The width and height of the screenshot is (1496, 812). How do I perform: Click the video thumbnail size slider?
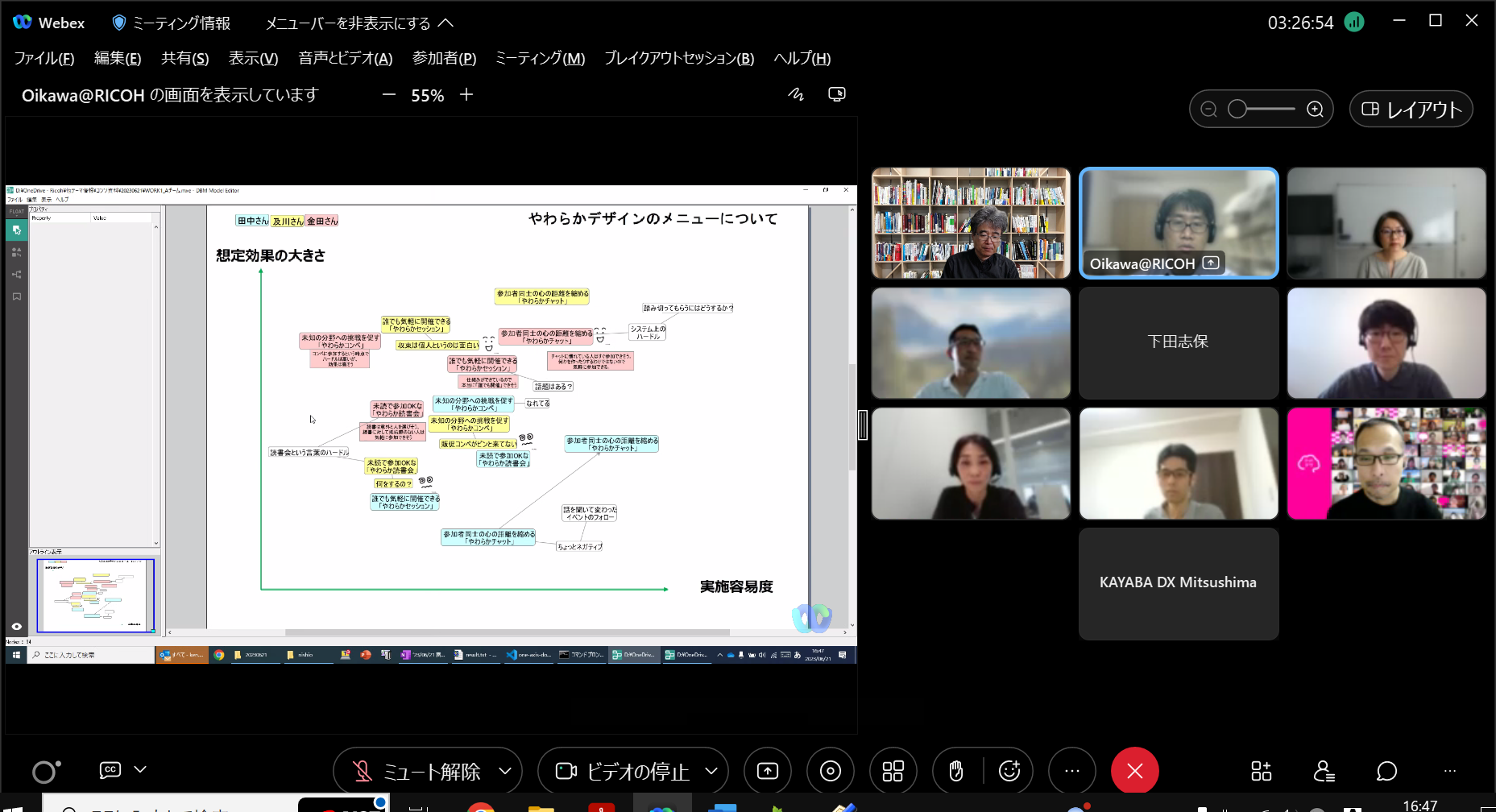pyautogui.click(x=1262, y=109)
